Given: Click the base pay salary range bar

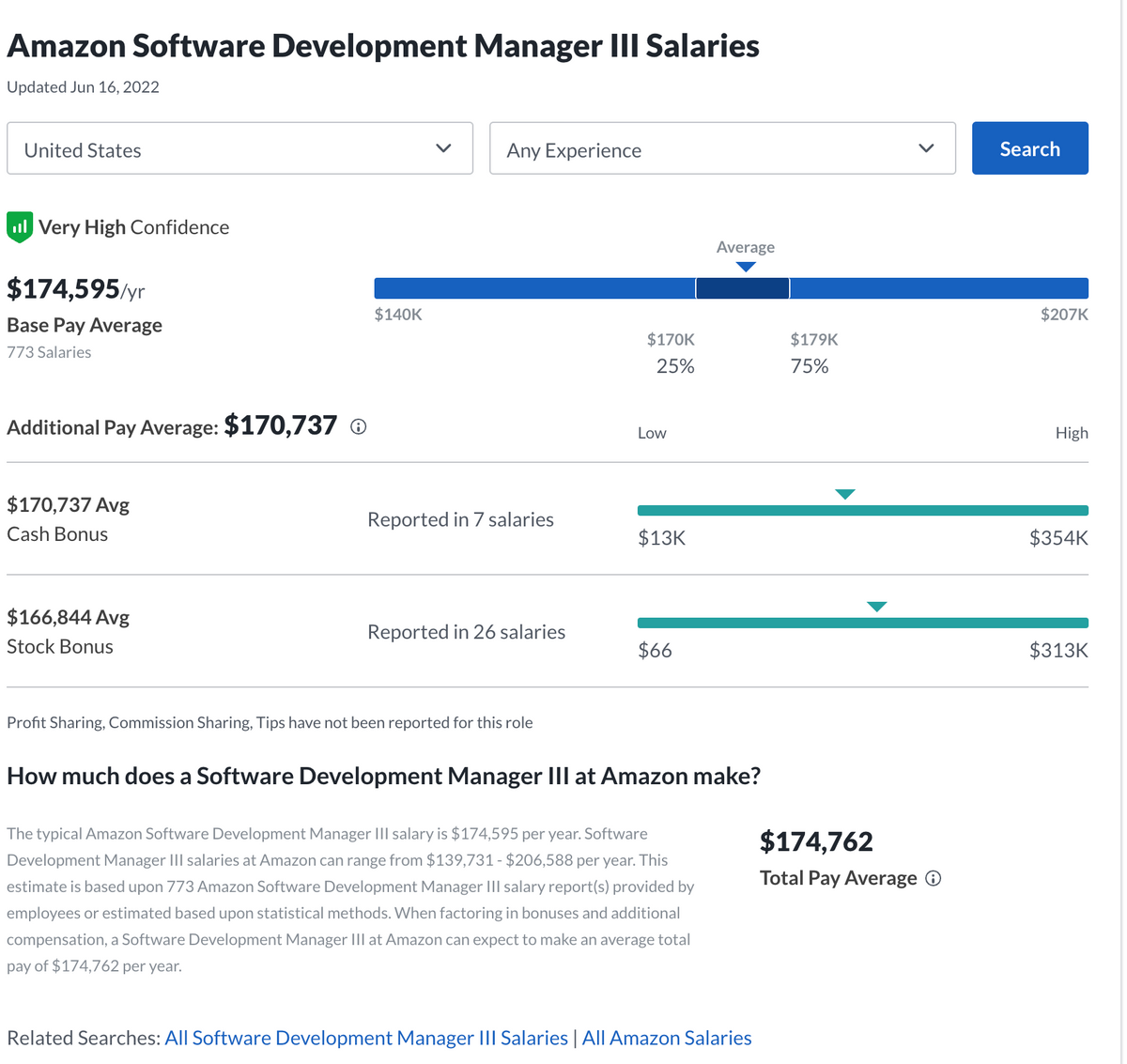Looking at the screenshot, I should pyautogui.click(x=732, y=287).
